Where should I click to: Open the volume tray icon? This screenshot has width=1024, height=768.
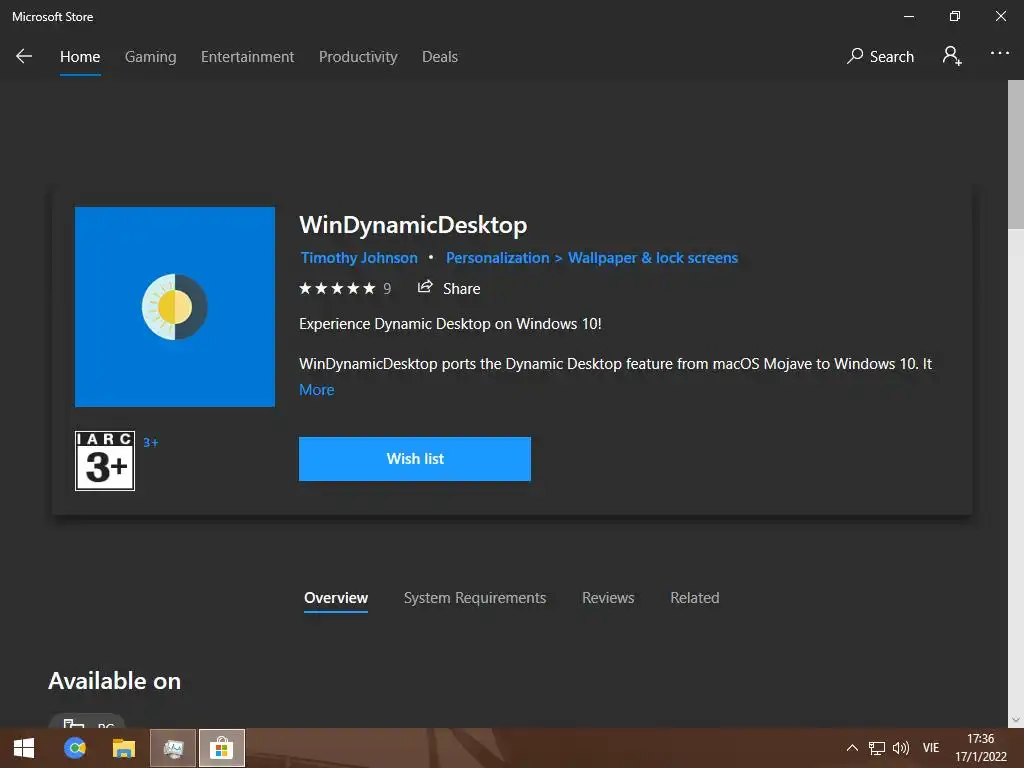[x=901, y=748]
